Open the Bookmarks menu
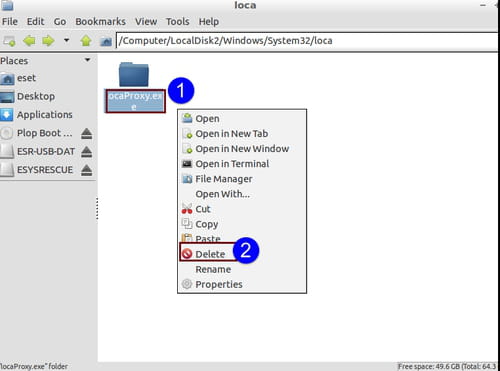 coord(100,22)
